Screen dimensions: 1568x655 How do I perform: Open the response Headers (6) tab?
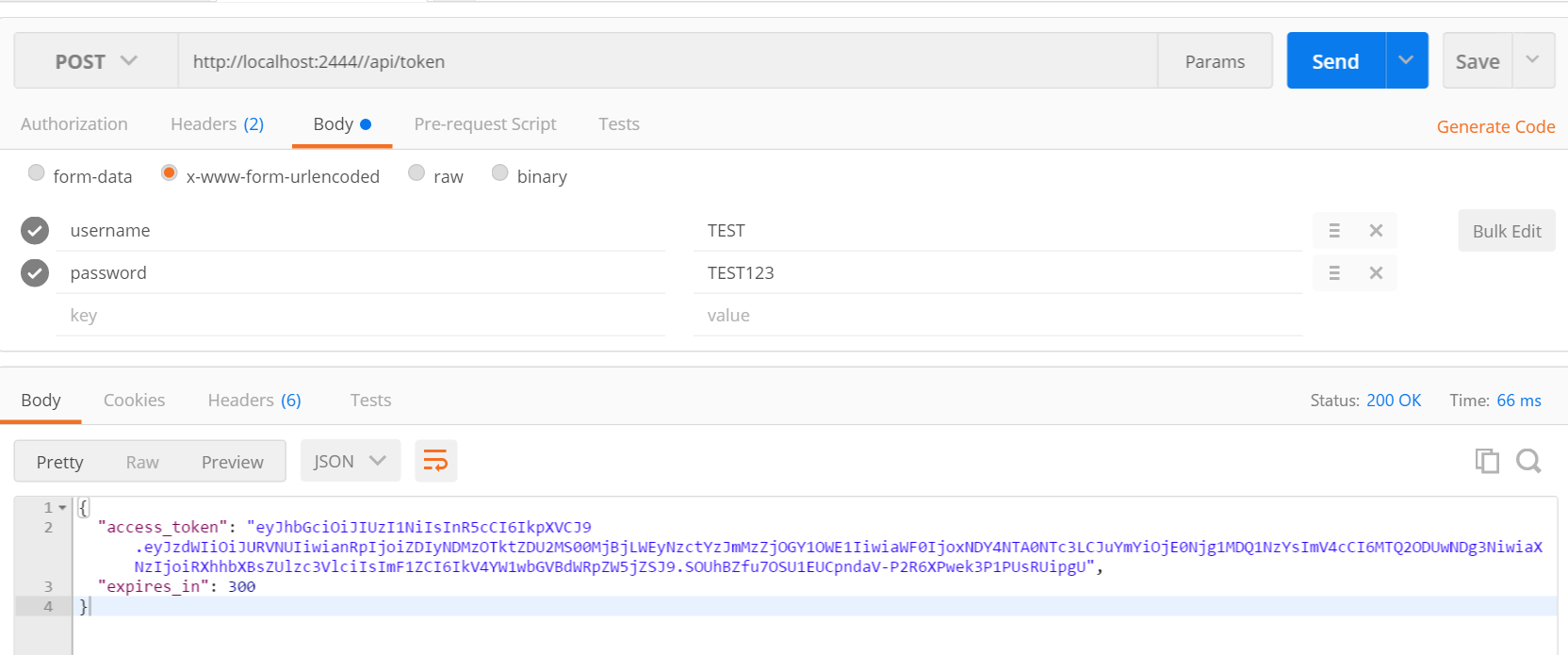tap(254, 401)
